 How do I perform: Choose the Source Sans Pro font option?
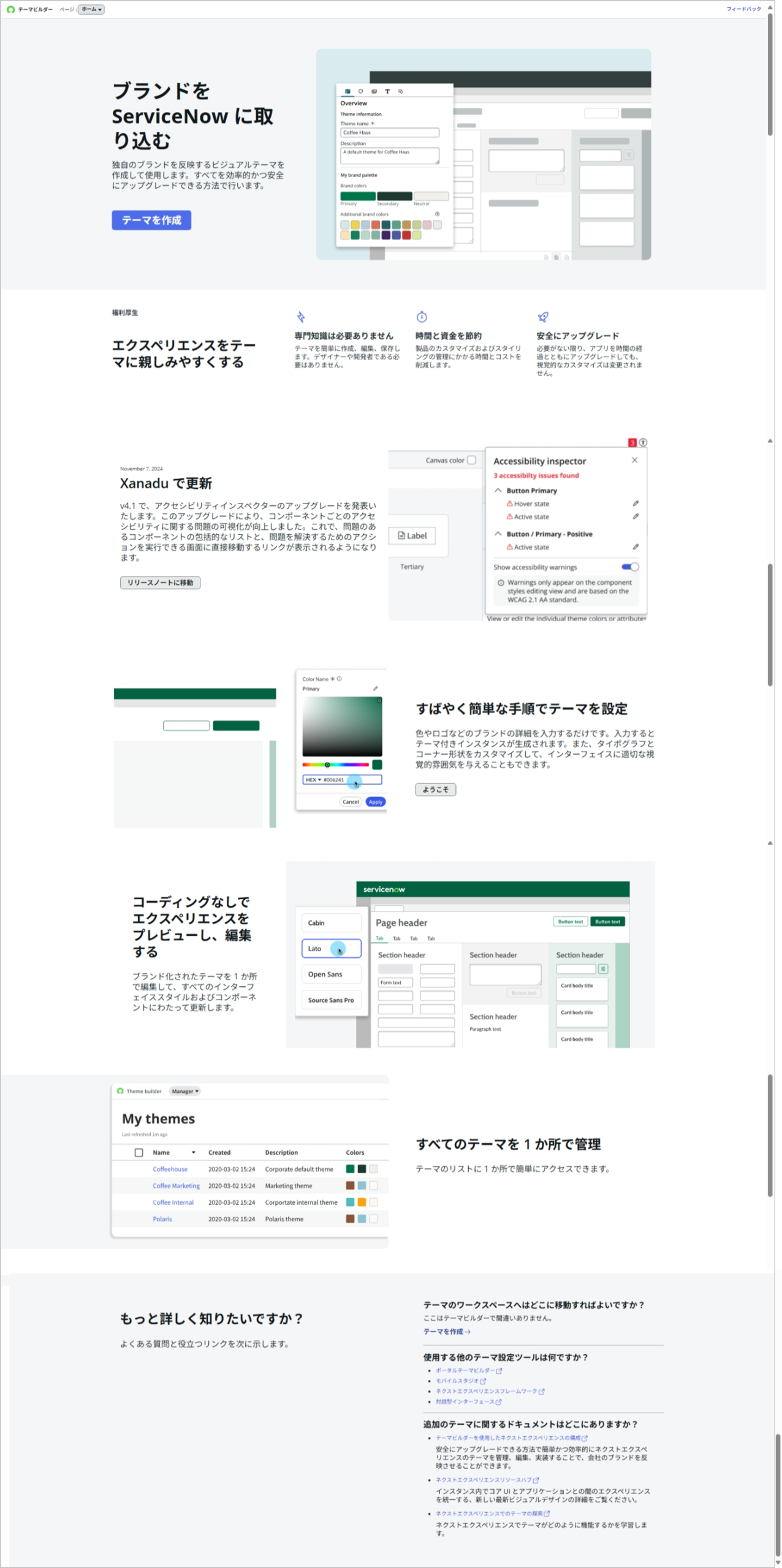331,1000
